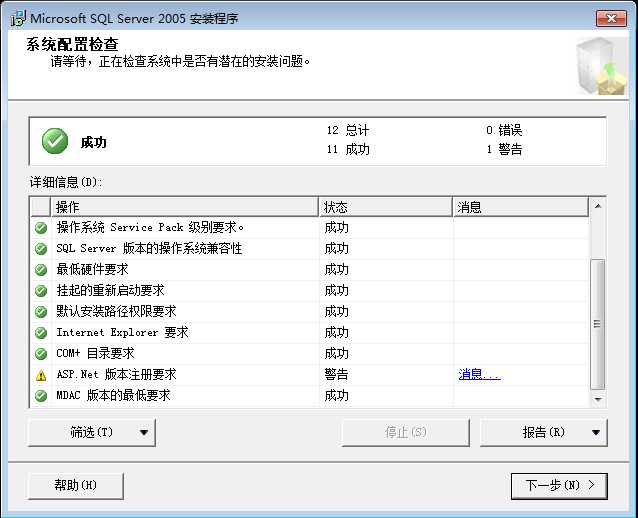Select the row 挂起的重新启动要求
Viewport: 638px width, 518px height.
[x=309, y=291]
